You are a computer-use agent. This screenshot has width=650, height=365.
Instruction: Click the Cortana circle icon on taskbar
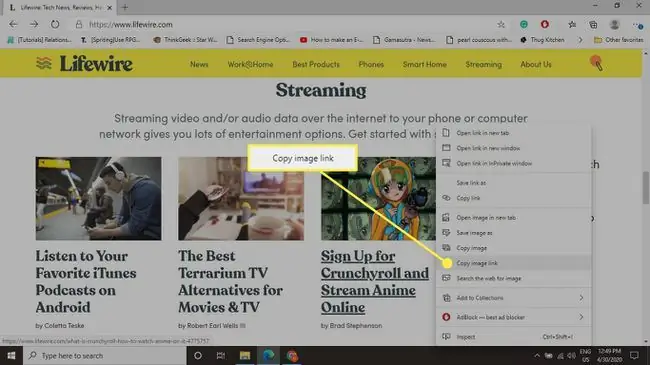pos(198,355)
